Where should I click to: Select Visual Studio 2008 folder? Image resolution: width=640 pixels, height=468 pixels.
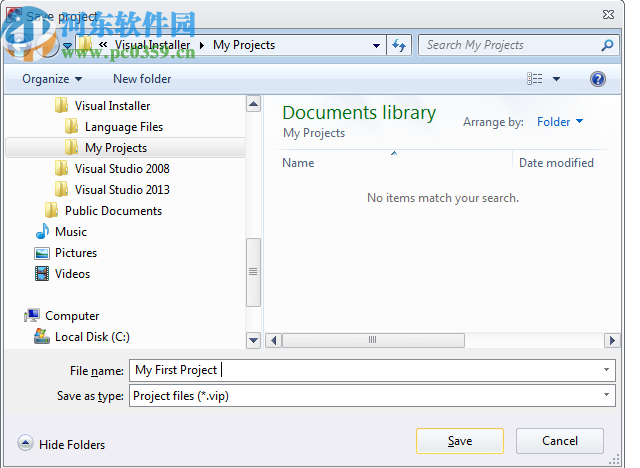(x=122, y=169)
